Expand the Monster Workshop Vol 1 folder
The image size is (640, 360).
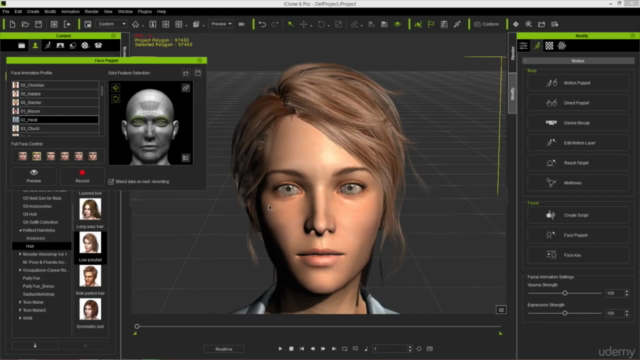click(20, 254)
